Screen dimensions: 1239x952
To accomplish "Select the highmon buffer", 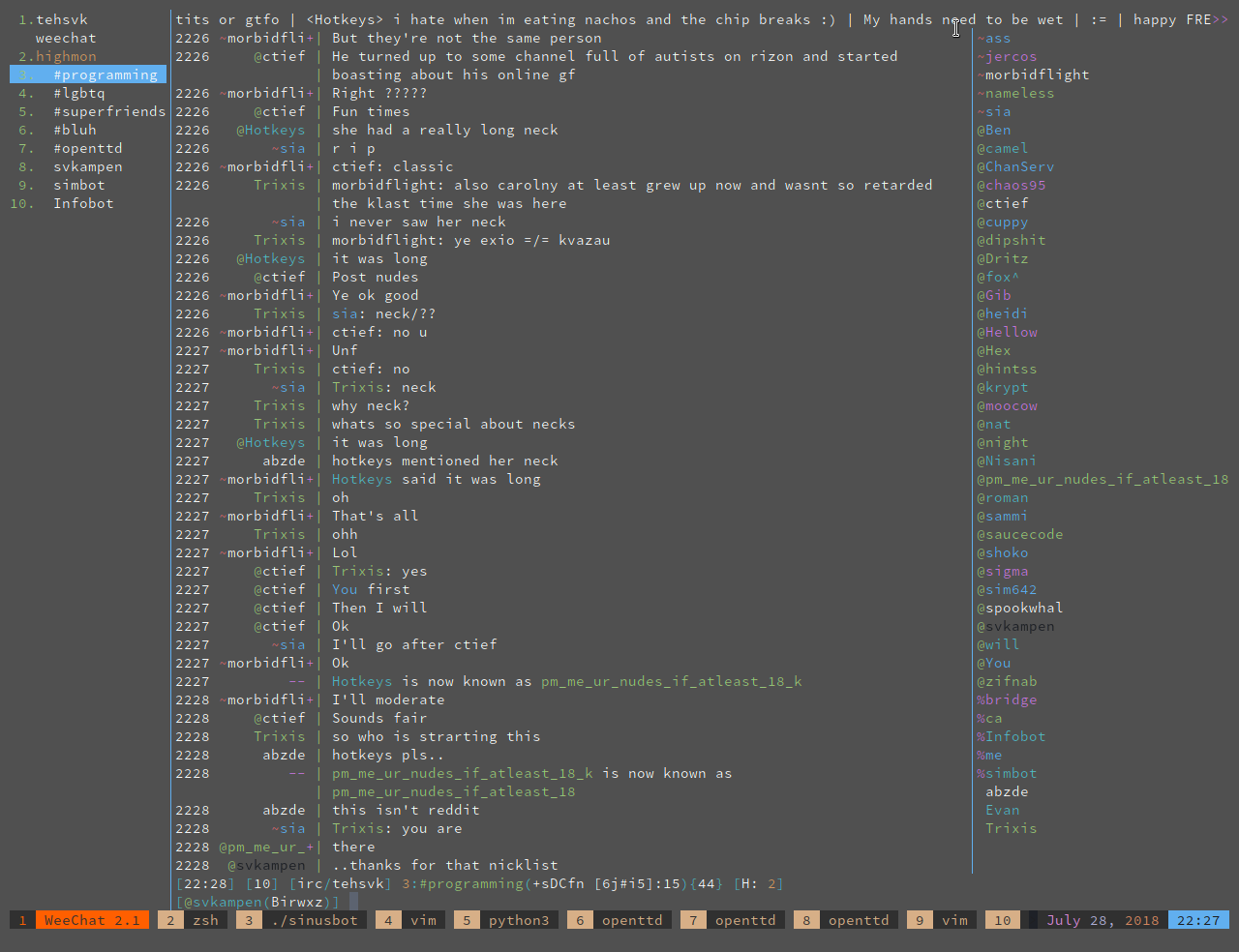I will tap(66, 56).
